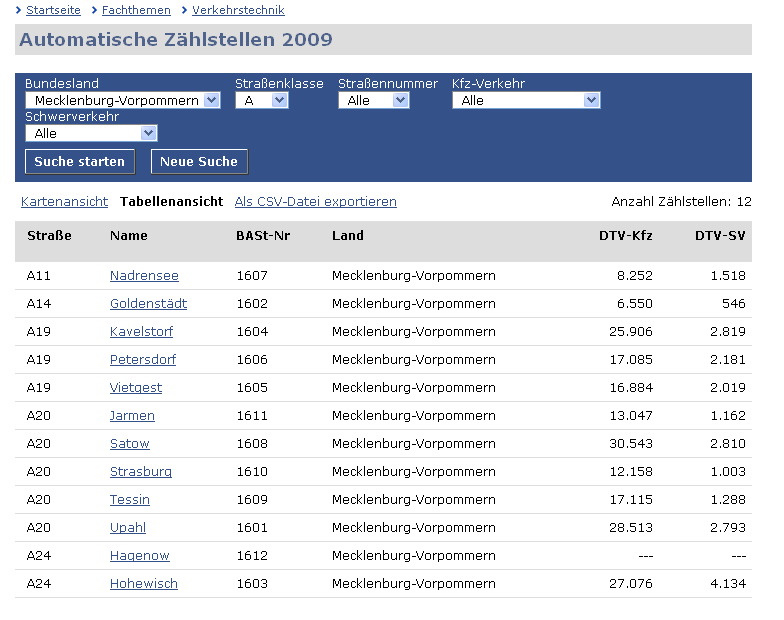784x620 pixels.
Task: Click BASt-Nr cell 1602
Action: 252,304
